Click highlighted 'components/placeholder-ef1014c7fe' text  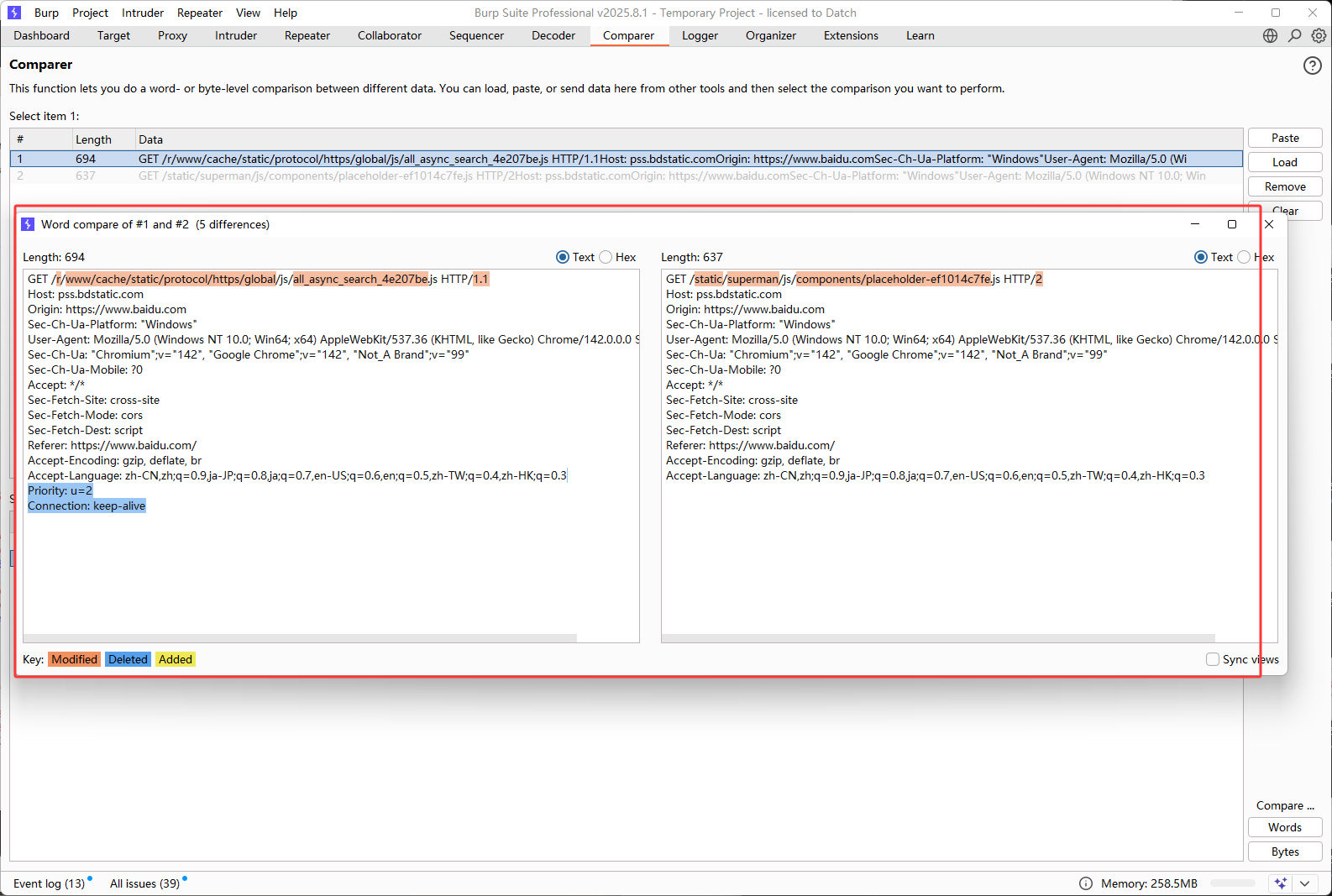894,279
